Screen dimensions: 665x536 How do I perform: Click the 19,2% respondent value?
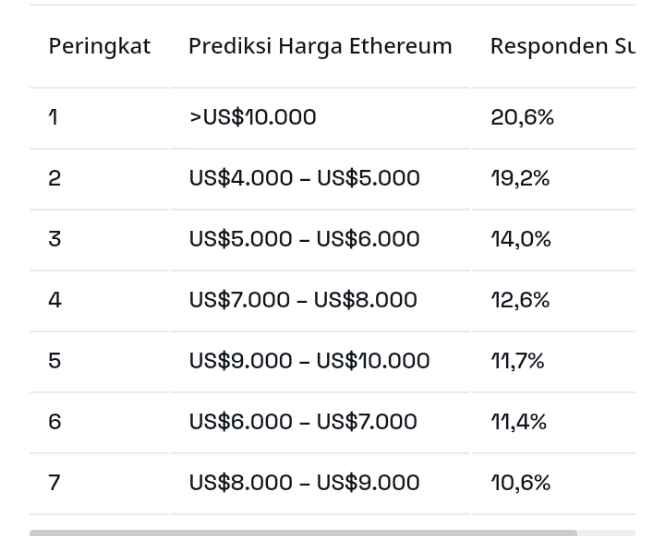tap(520, 179)
